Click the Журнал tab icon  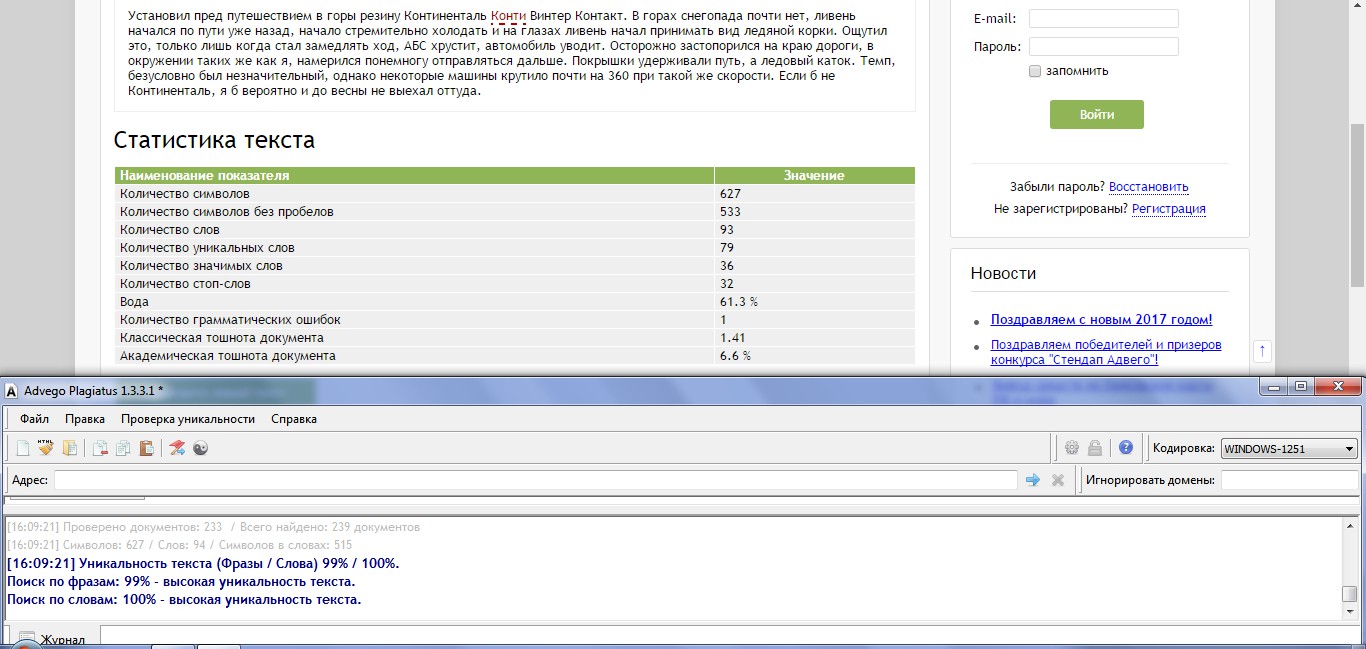click(26, 639)
